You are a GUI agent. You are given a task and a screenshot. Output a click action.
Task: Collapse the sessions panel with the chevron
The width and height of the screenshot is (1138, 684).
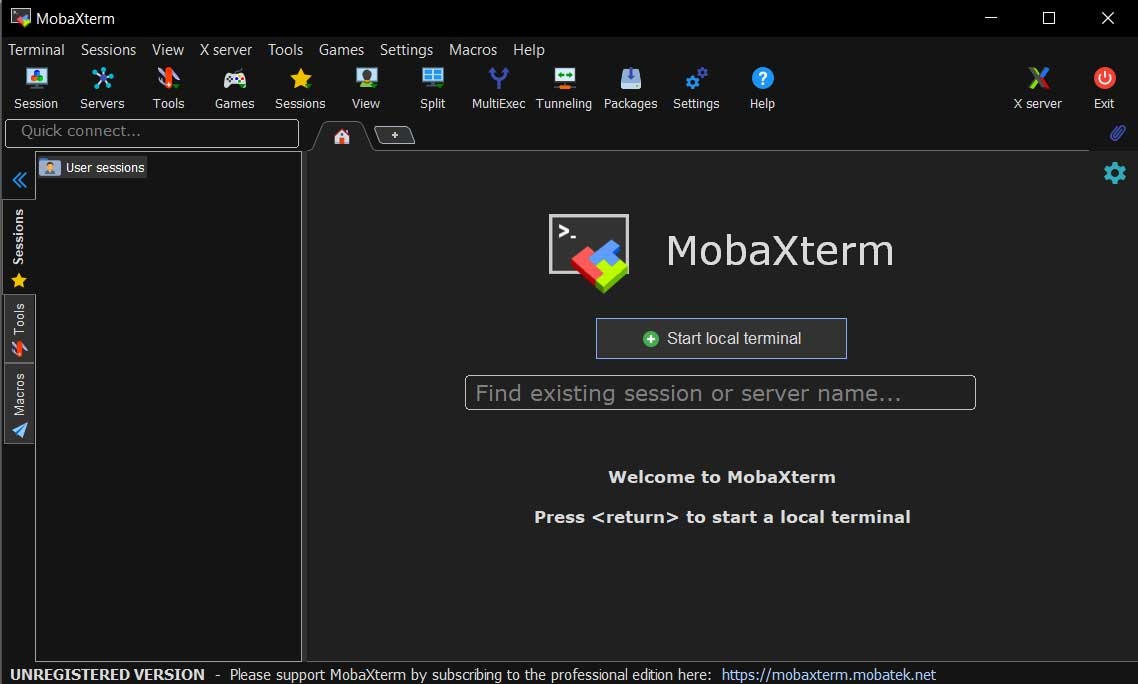coord(19,179)
